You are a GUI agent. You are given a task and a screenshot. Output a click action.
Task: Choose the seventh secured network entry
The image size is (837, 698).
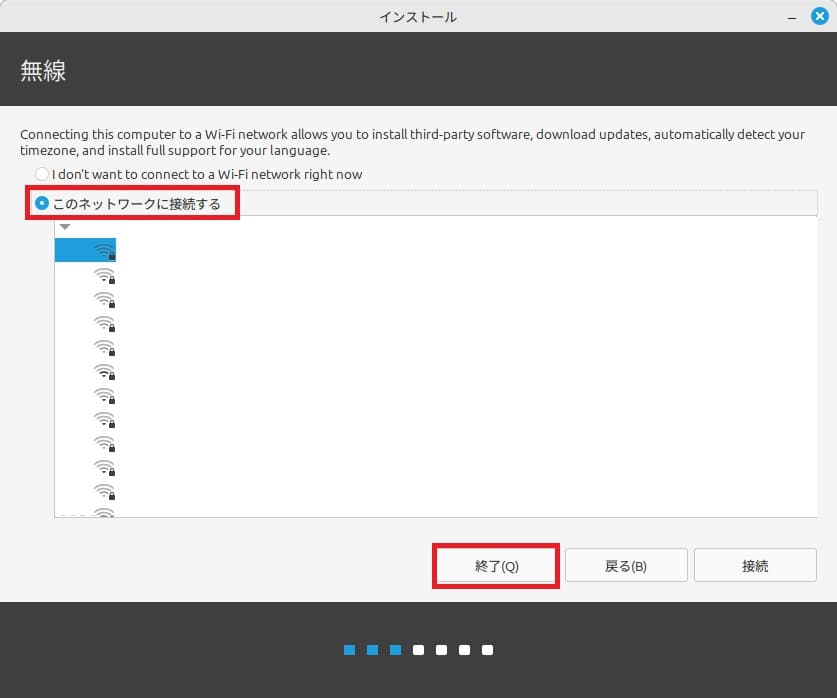(103, 397)
